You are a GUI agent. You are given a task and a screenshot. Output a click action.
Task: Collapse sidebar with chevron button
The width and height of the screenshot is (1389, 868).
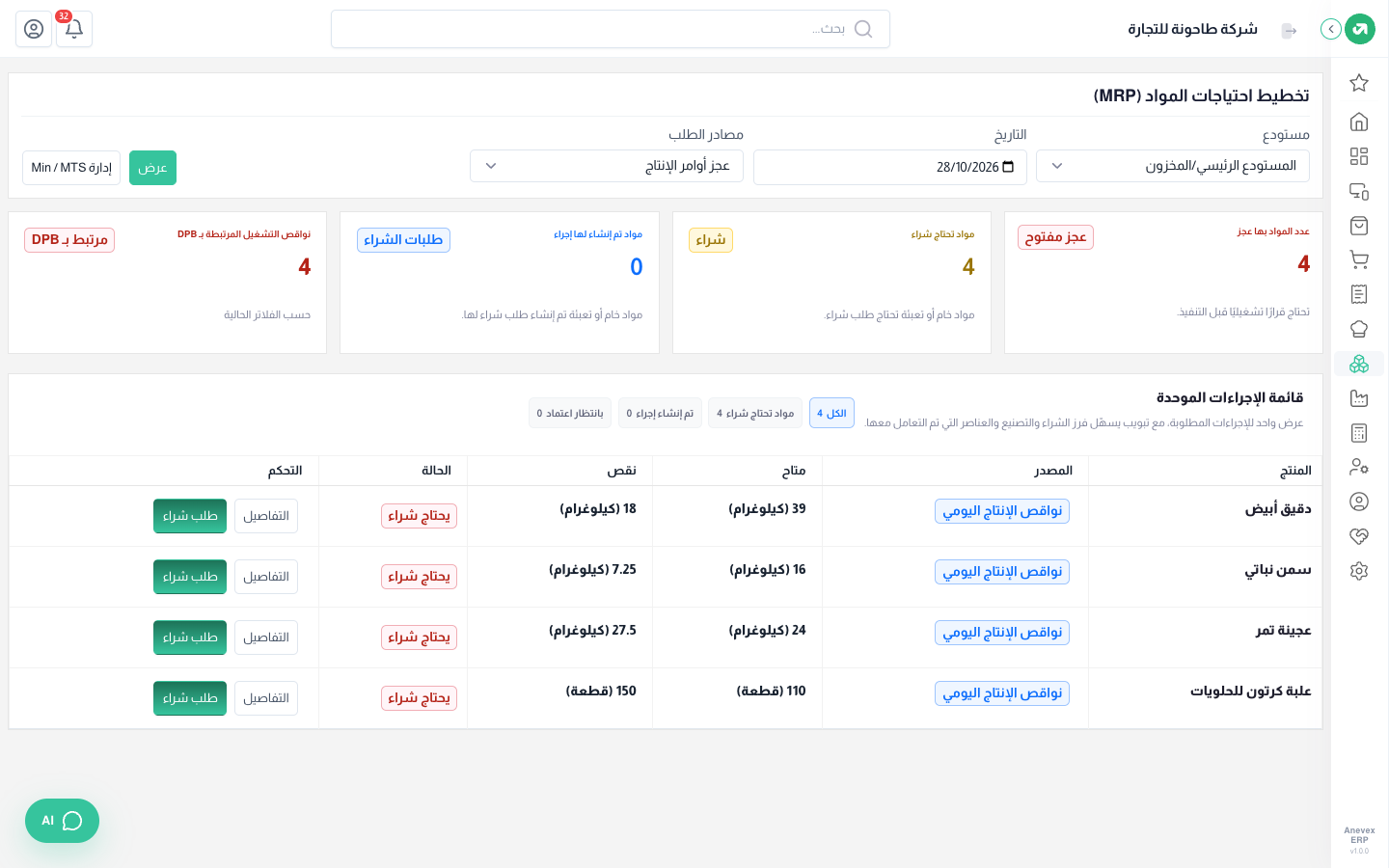point(1331,29)
